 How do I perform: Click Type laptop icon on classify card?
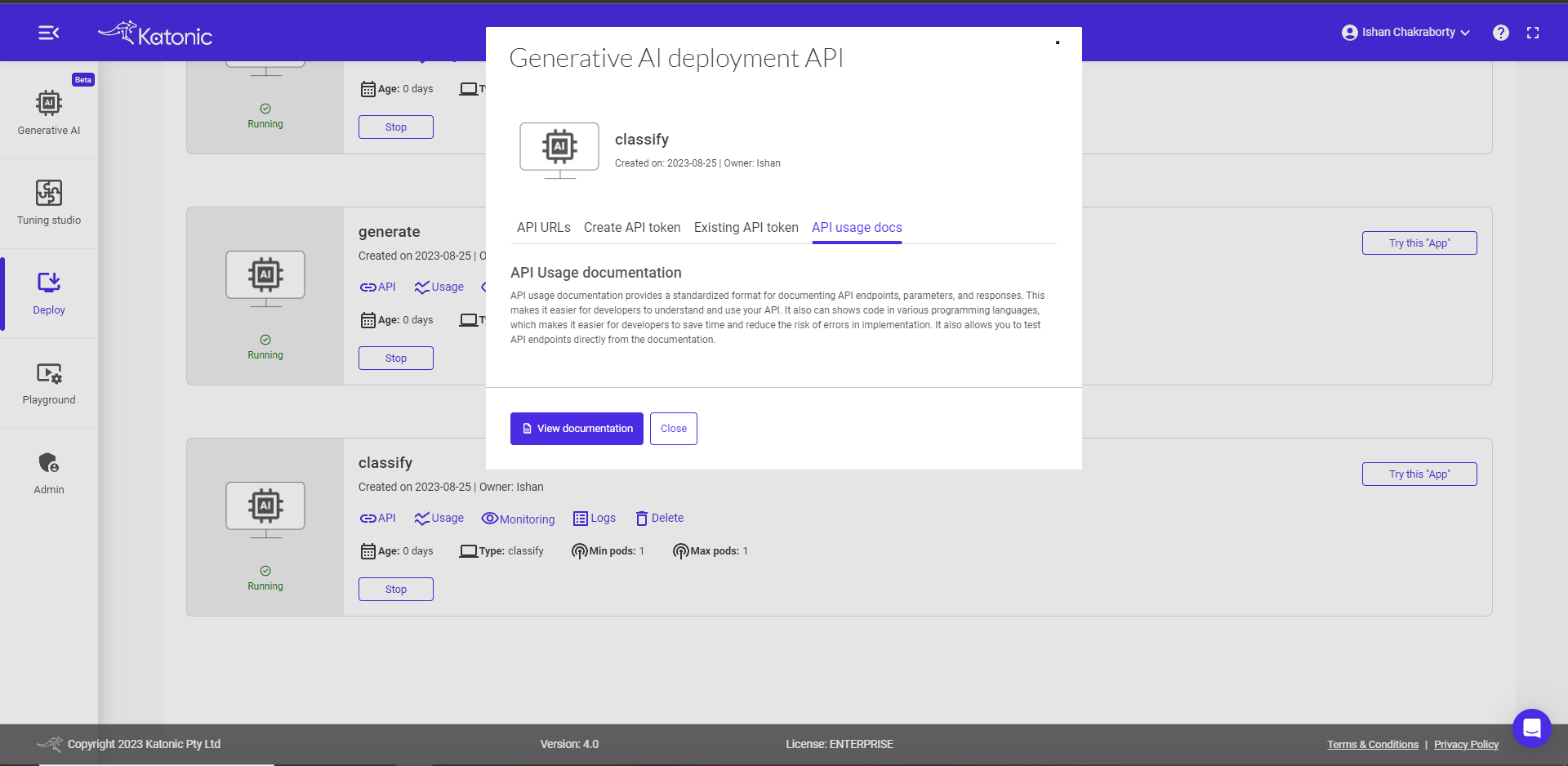[469, 551]
